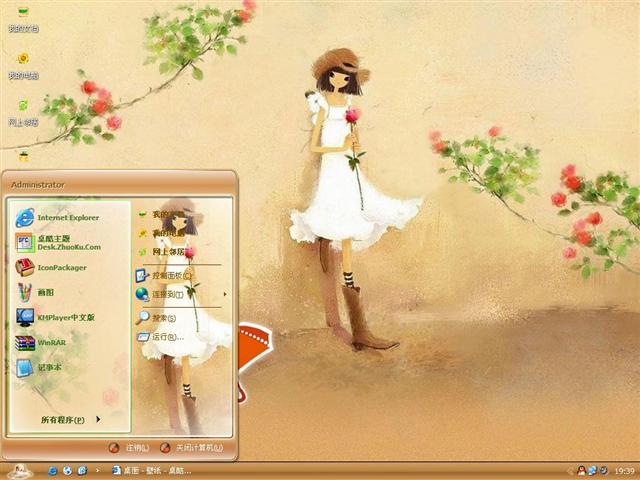The width and height of the screenshot is (640, 480).
Task: Expand the quick launch overflow chevron
Action: 97,471
